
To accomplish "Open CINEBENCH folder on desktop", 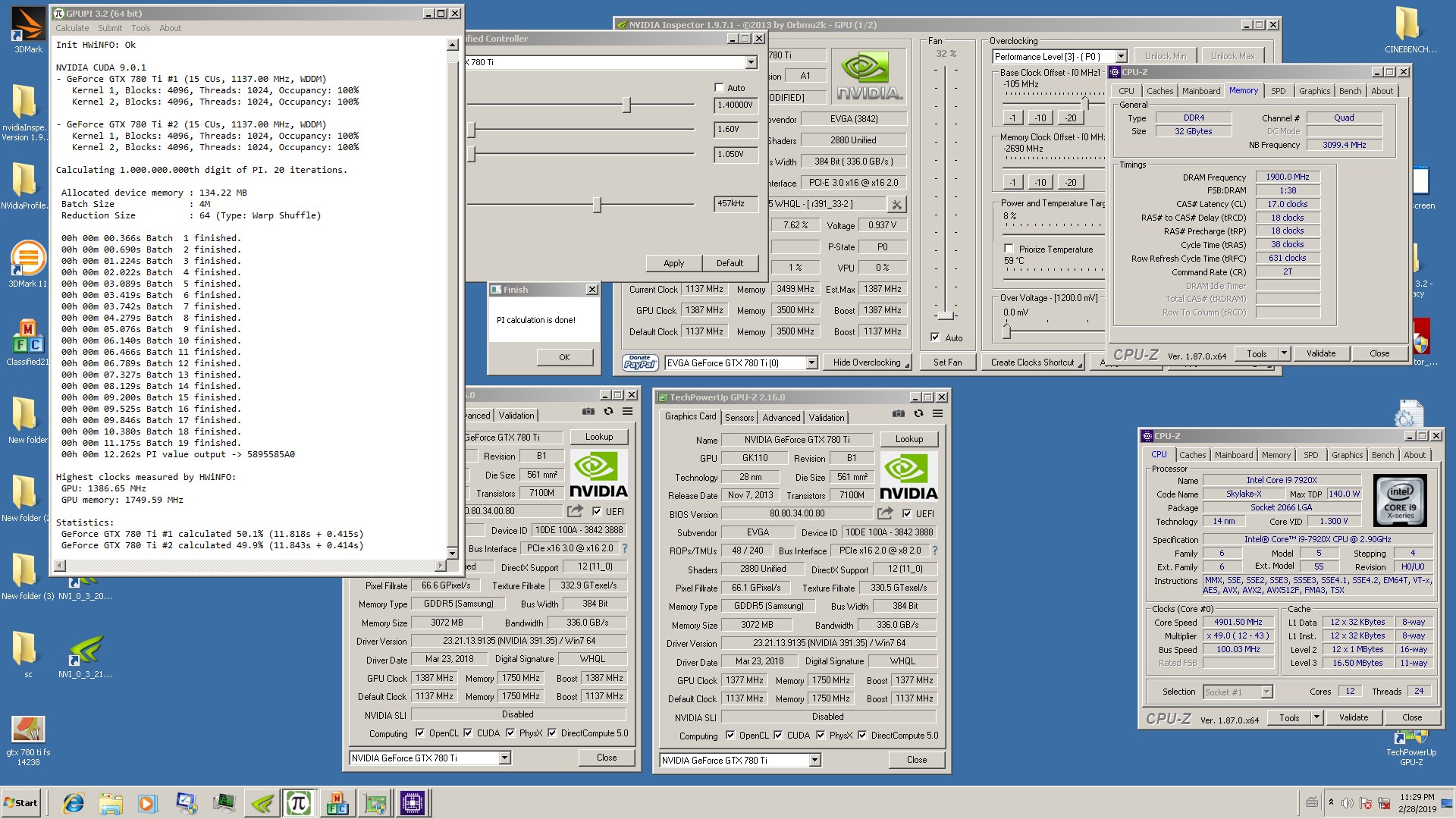I will pos(1410,30).
